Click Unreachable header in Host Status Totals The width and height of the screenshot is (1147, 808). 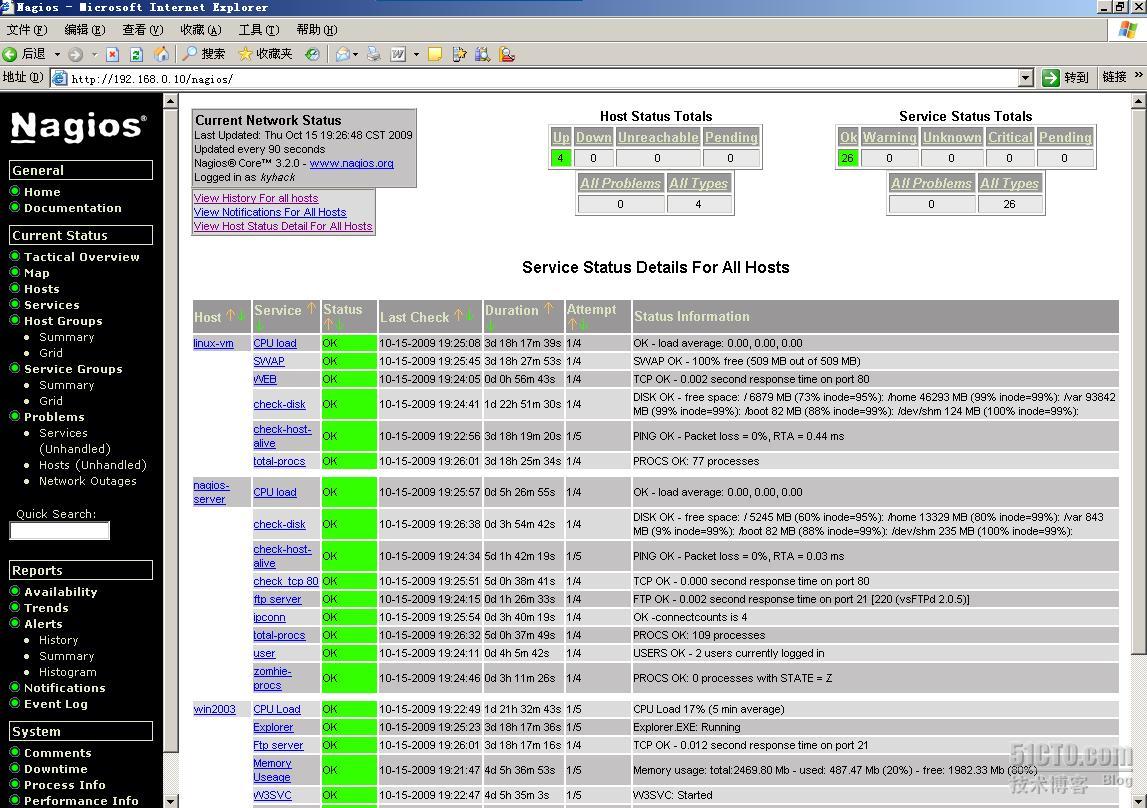point(658,137)
